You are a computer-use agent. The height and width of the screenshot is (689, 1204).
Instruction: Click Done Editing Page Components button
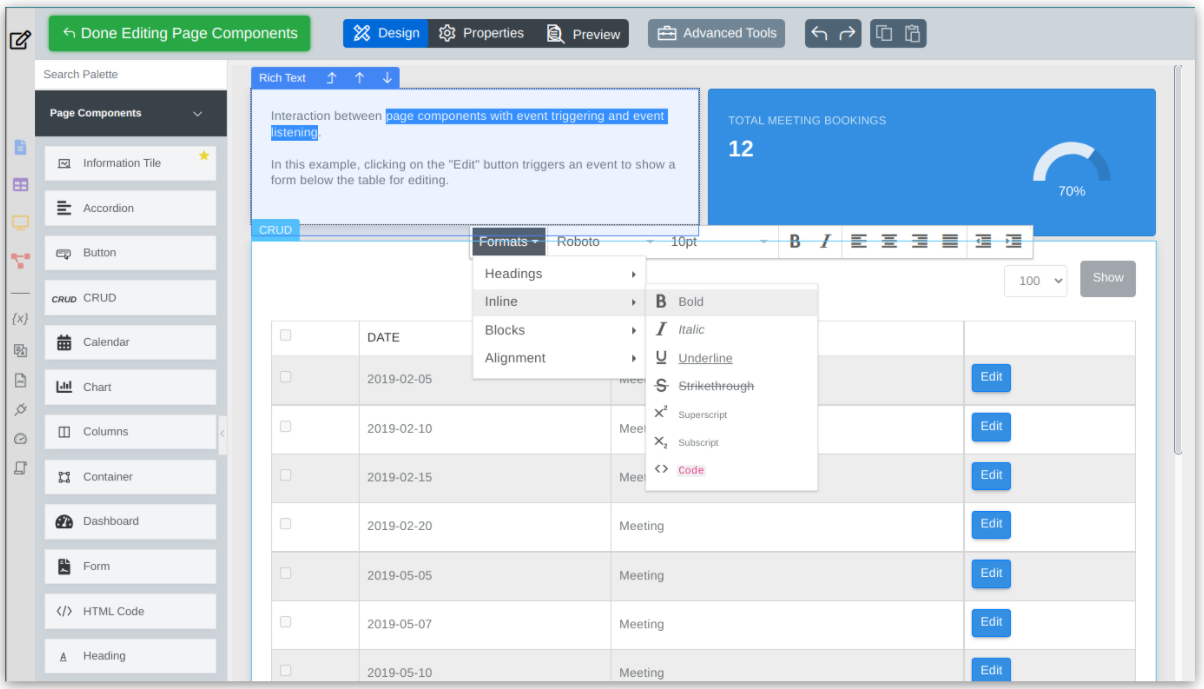coord(179,33)
